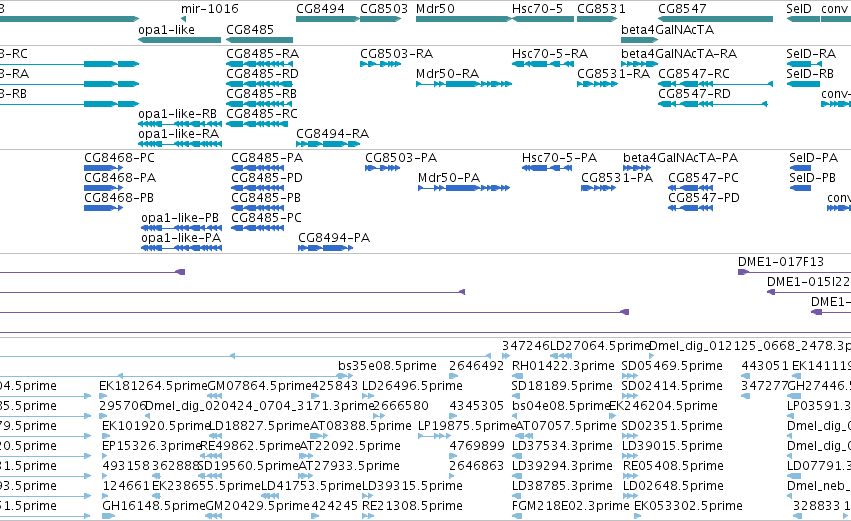851x521 pixels.
Task: Click the SelD gene label
Action: point(798,9)
